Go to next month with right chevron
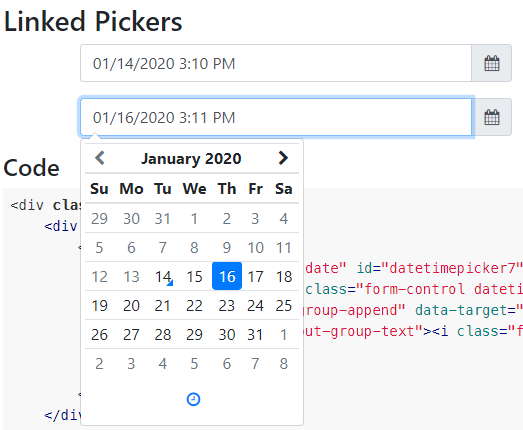Screen dimensions: 523x430 [x=283, y=158]
